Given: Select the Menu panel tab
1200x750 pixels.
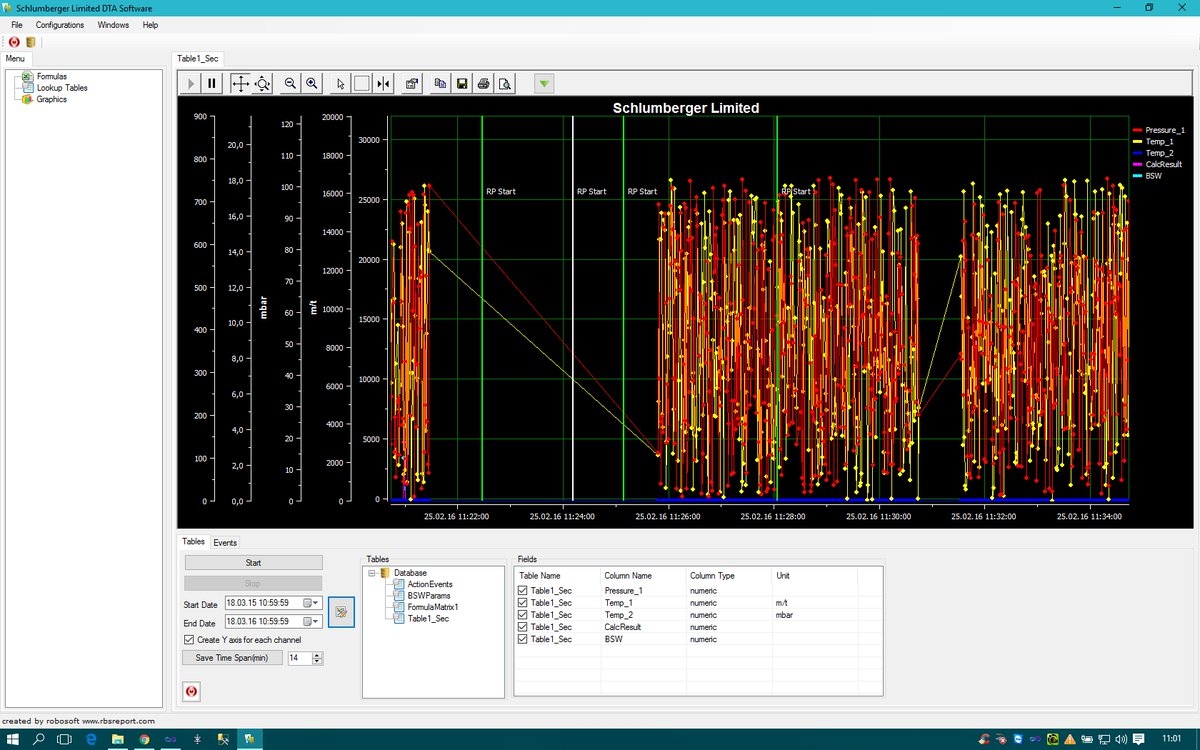Looking at the screenshot, I should pos(15,58).
